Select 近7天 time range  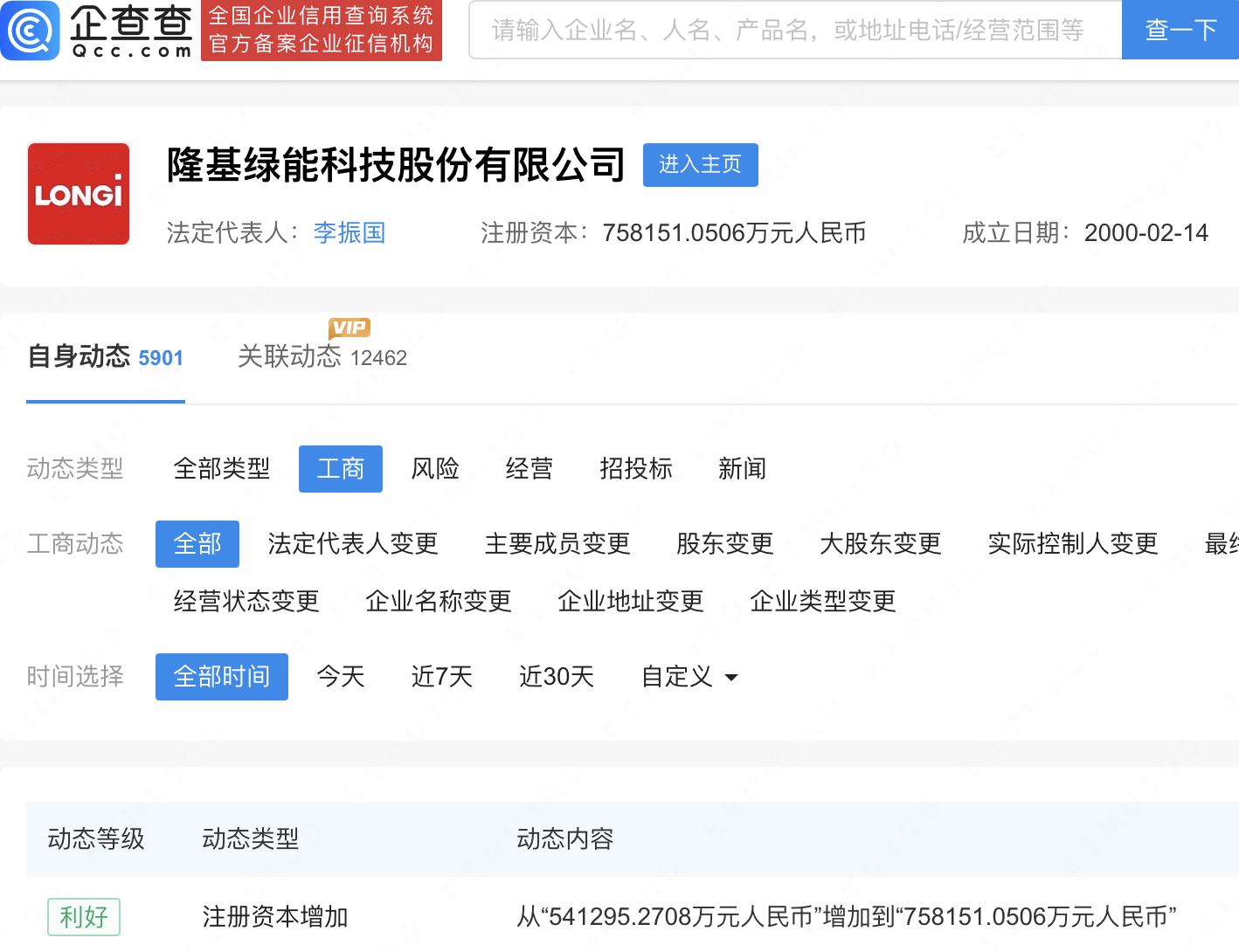pyautogui.click(x=442, y=677)
